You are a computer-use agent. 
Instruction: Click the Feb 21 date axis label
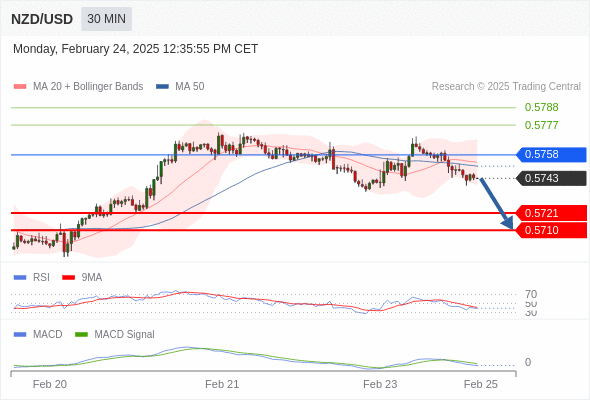222,384
